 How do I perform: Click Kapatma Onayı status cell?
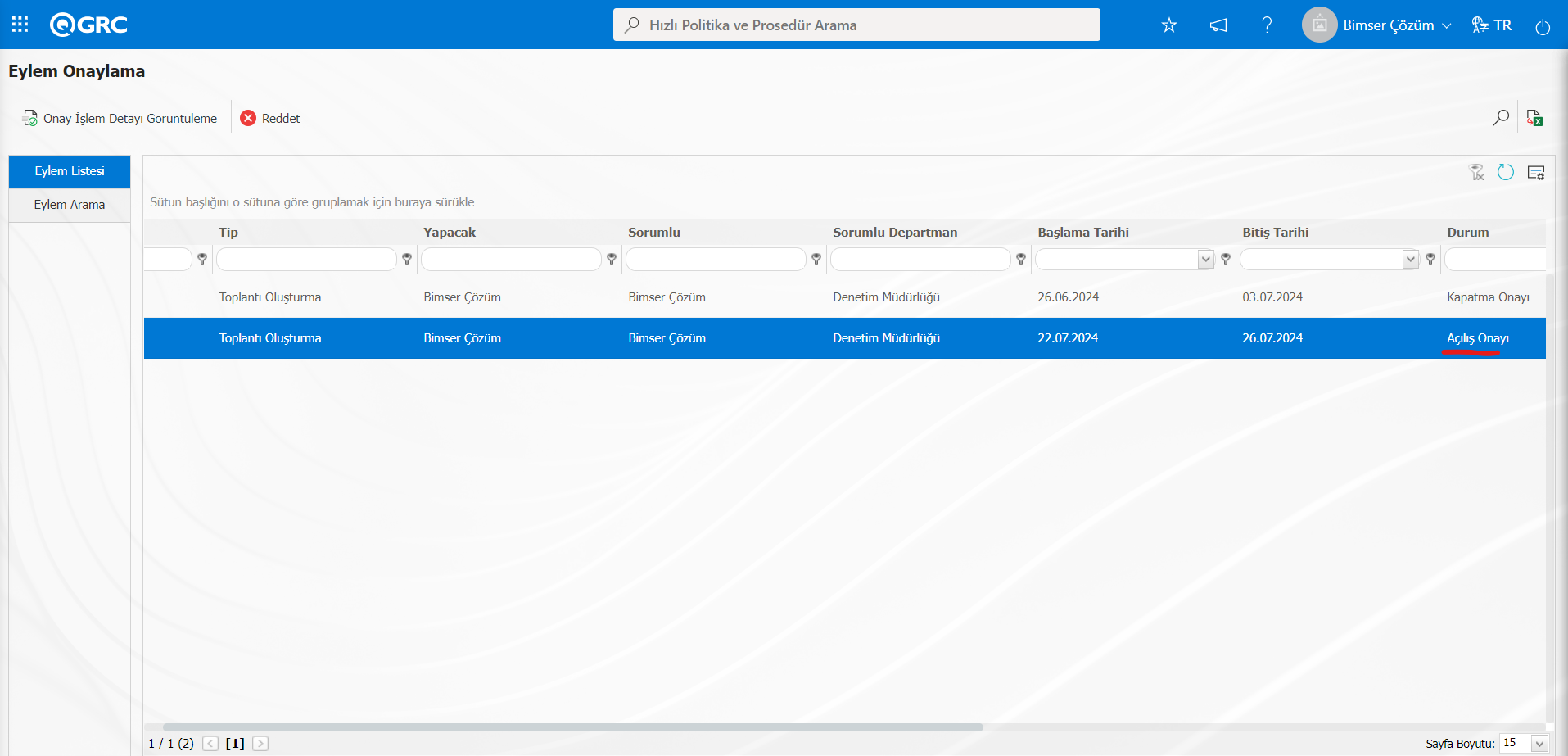click(1488, 297)
